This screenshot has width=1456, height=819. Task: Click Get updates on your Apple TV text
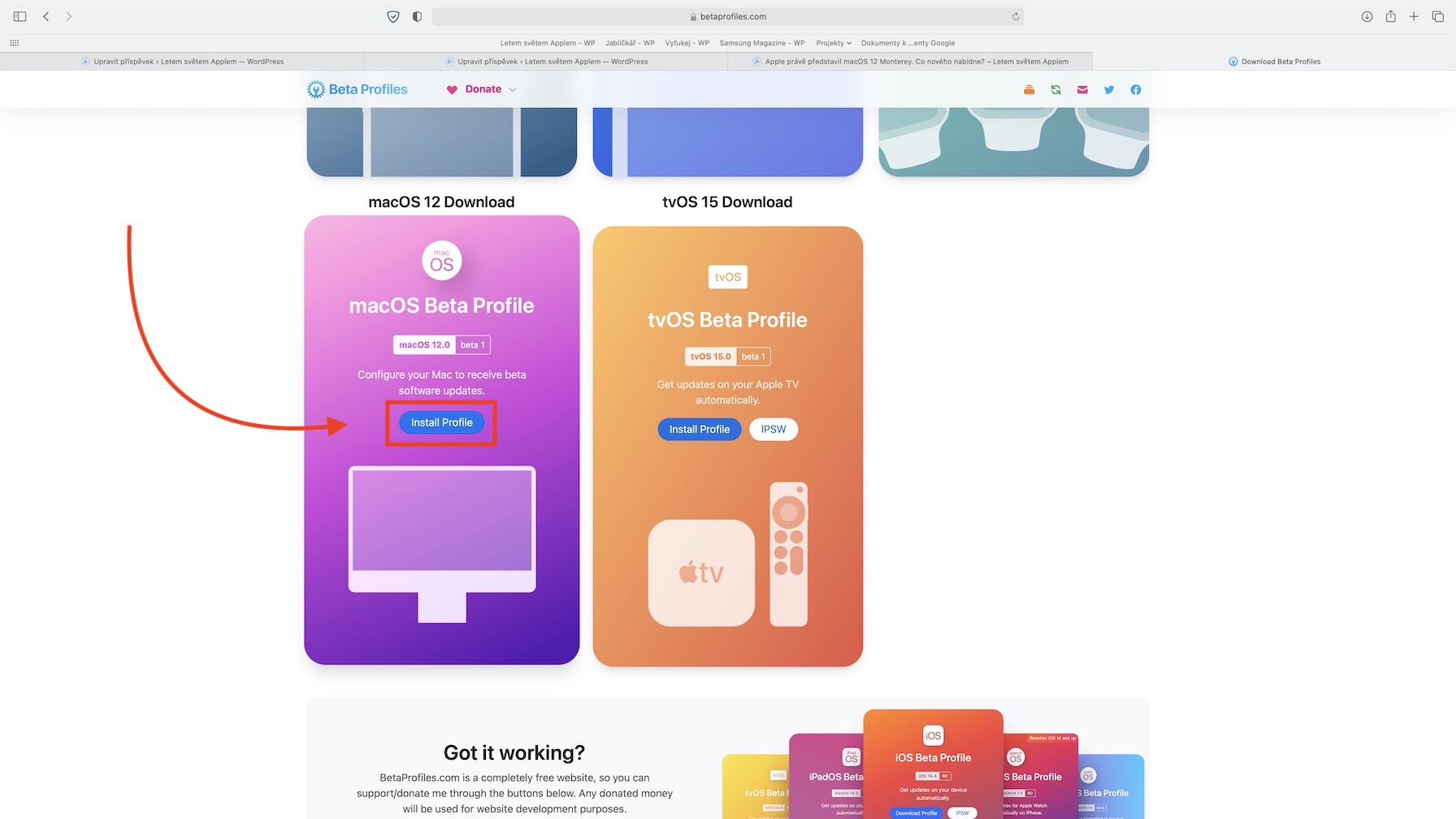click(x=728, y=392)
